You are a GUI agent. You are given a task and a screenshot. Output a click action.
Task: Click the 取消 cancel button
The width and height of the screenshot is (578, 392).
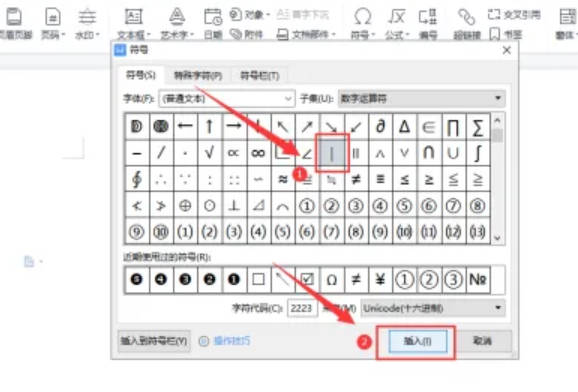tap(483, 341)
